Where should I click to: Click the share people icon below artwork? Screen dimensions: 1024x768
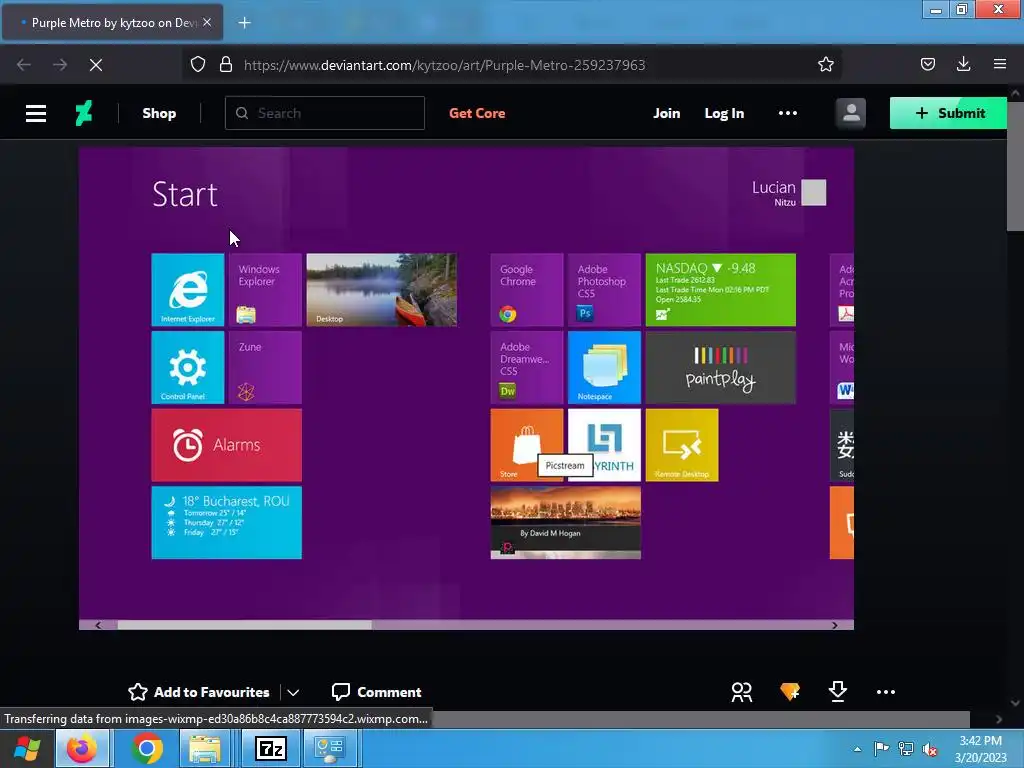pyautogui.click(x=741, y=692)
